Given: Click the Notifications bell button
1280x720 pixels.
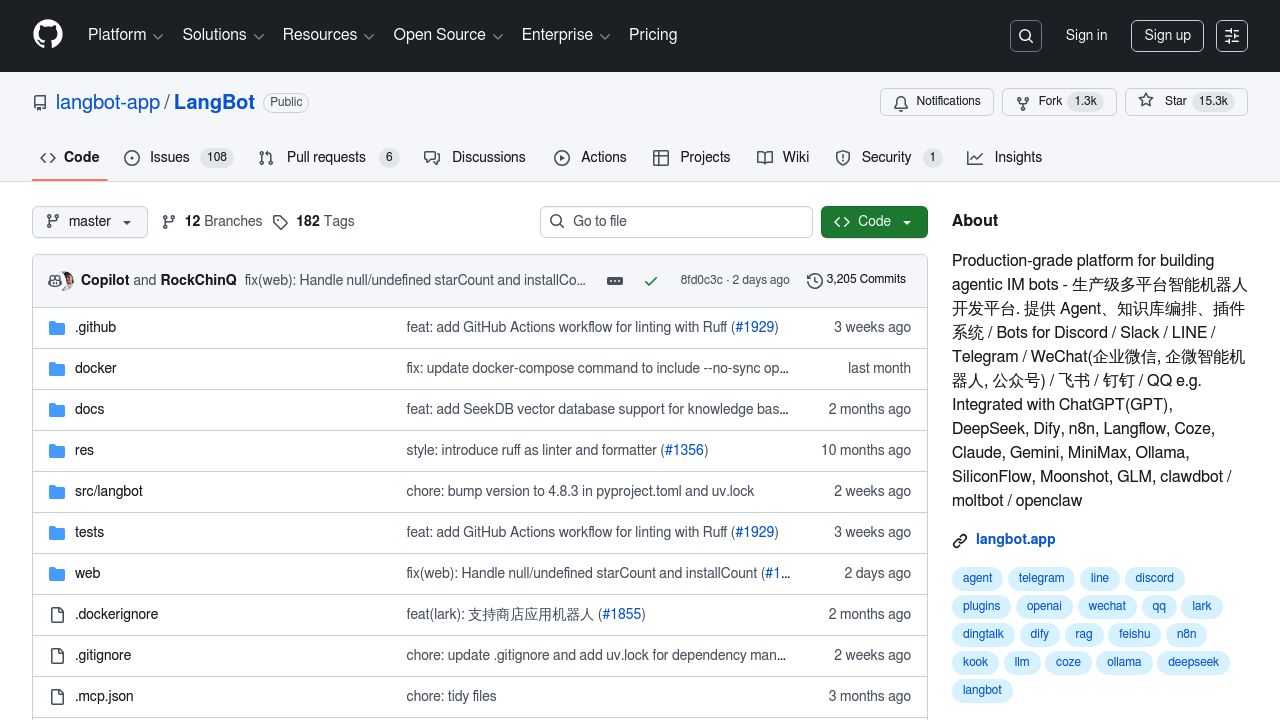Looking at the screenshot, I should pyautogui.click(x=936, y=102).
